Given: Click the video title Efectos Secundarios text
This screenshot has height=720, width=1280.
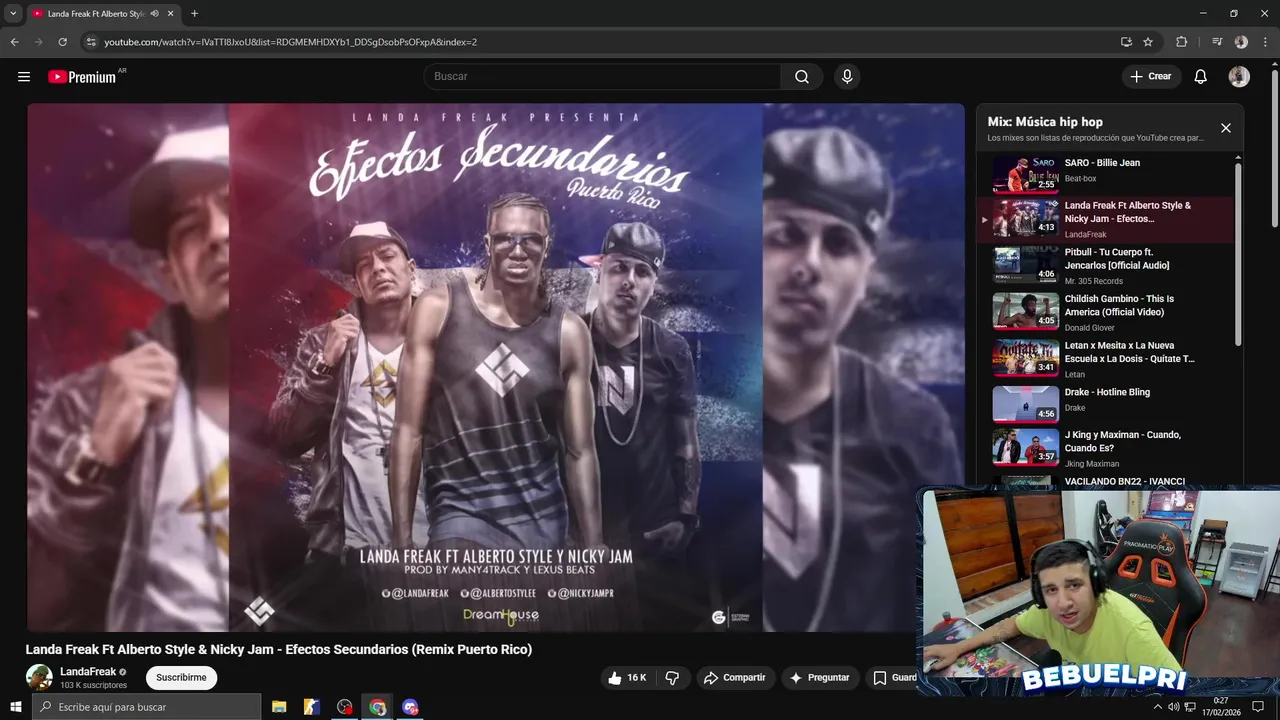Looking at the screenshot, I should click(x=279, y=650).
